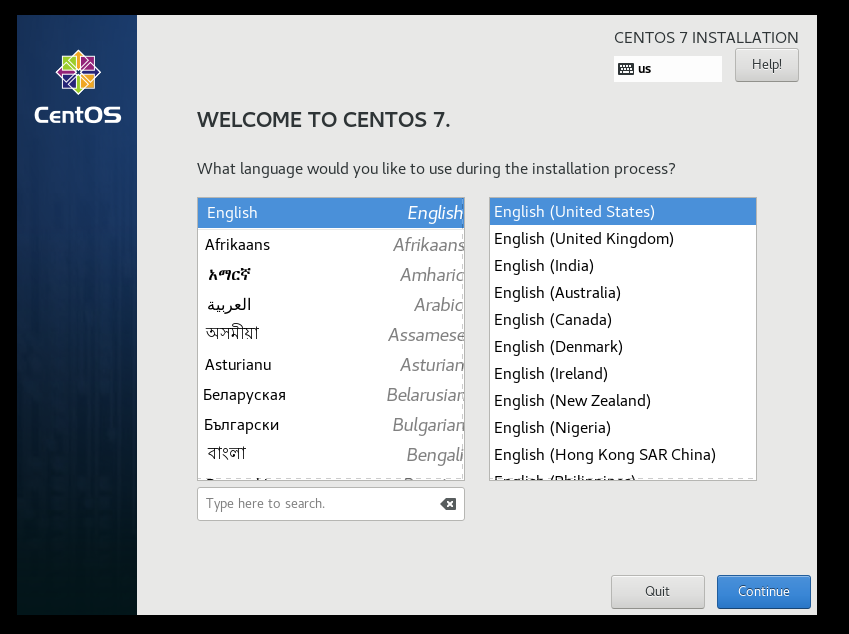This screenshot has width=849, height=634.
Task: Click Continue to proceed
Action: point(763,591)
